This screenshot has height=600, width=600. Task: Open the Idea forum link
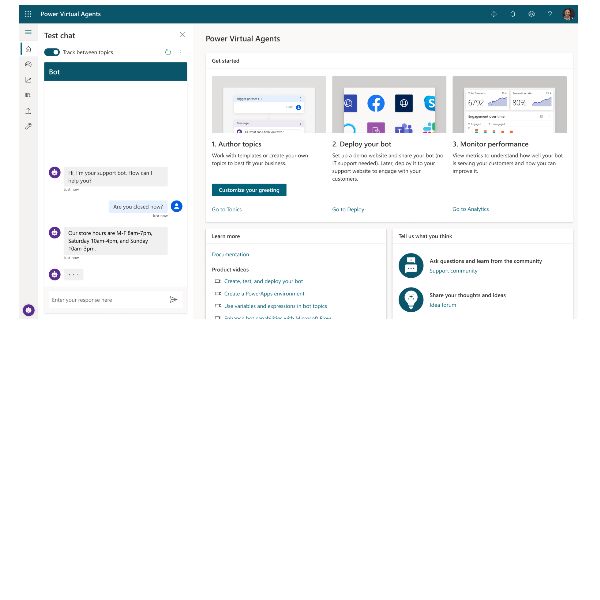pyautogui.click(x=443, y=305)
